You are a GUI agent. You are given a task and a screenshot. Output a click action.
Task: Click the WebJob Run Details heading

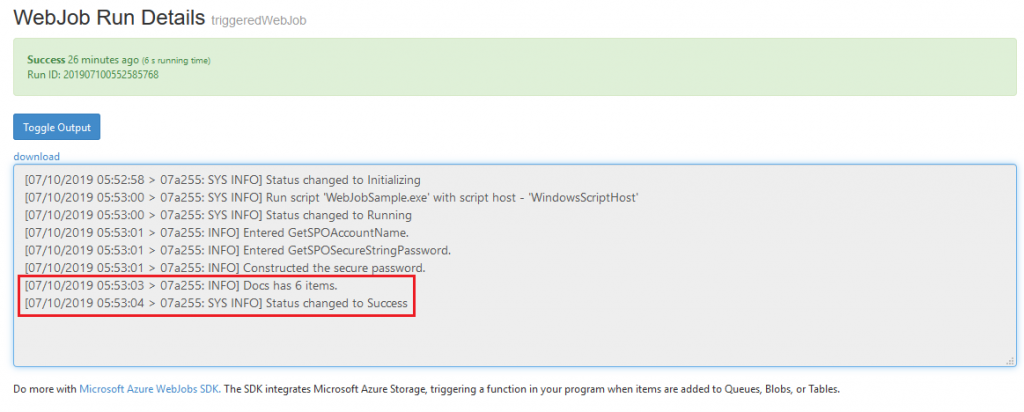pyautogui.click(x=109, y=17)
